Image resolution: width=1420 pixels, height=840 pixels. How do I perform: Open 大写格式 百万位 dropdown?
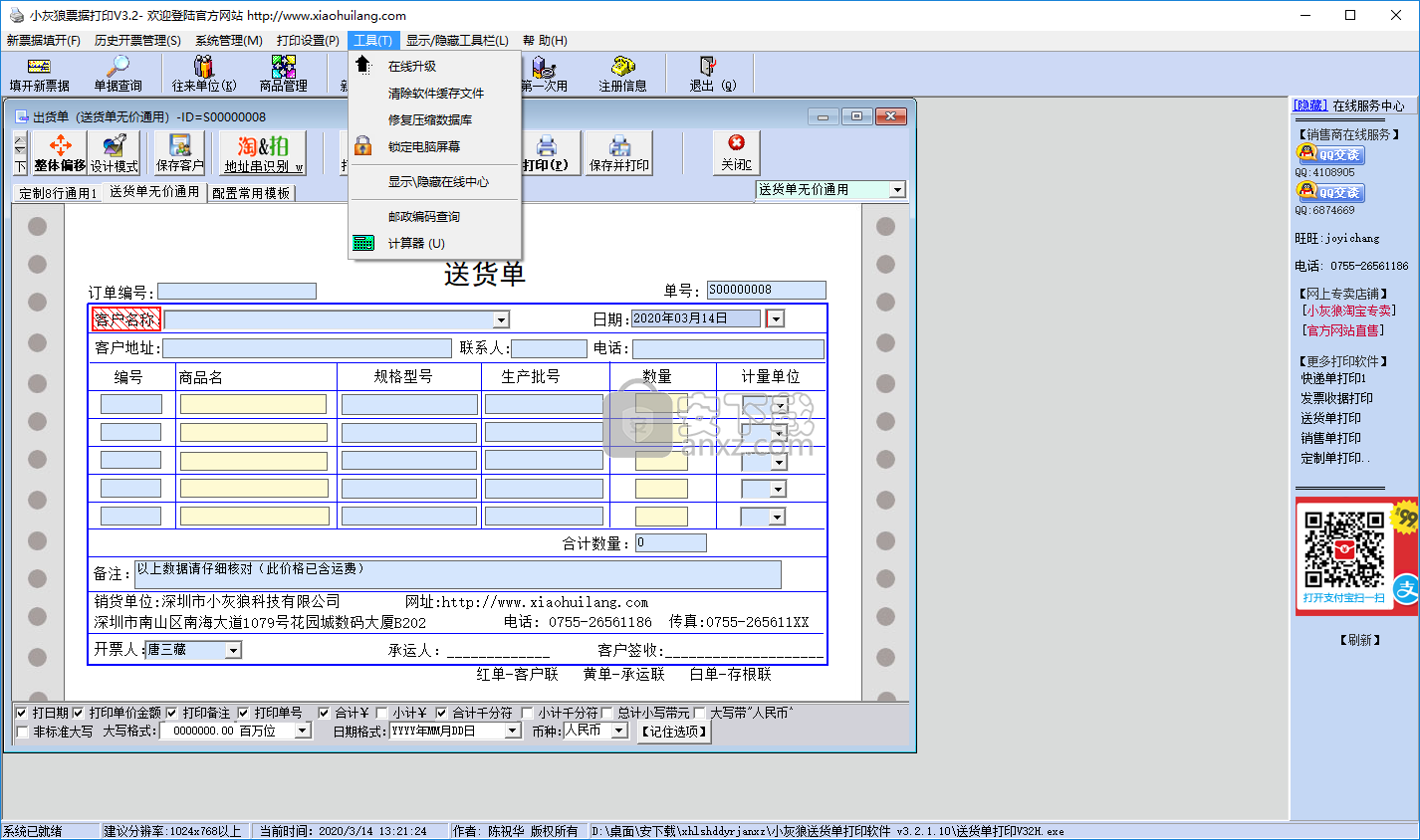[x=303, y=731]
